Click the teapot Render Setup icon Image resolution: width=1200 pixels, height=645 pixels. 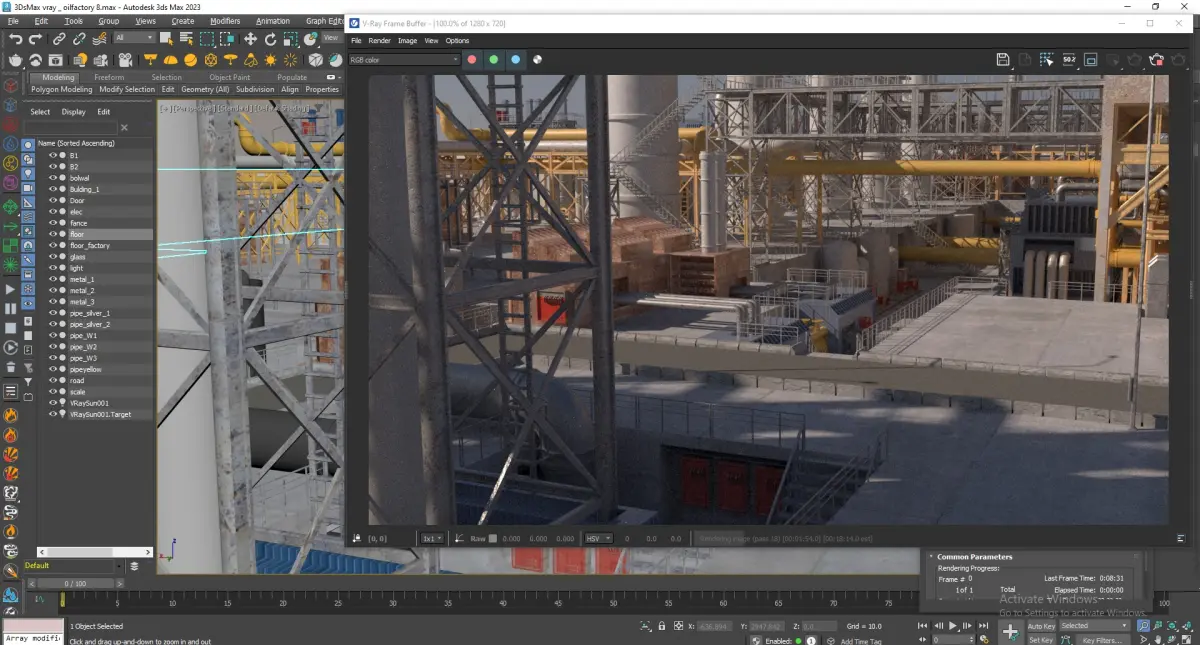(x=16, y=60)
